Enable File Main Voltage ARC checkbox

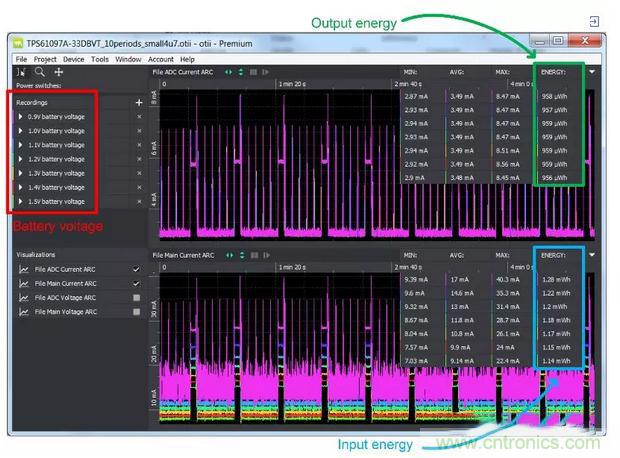click(x=136, y=311)
